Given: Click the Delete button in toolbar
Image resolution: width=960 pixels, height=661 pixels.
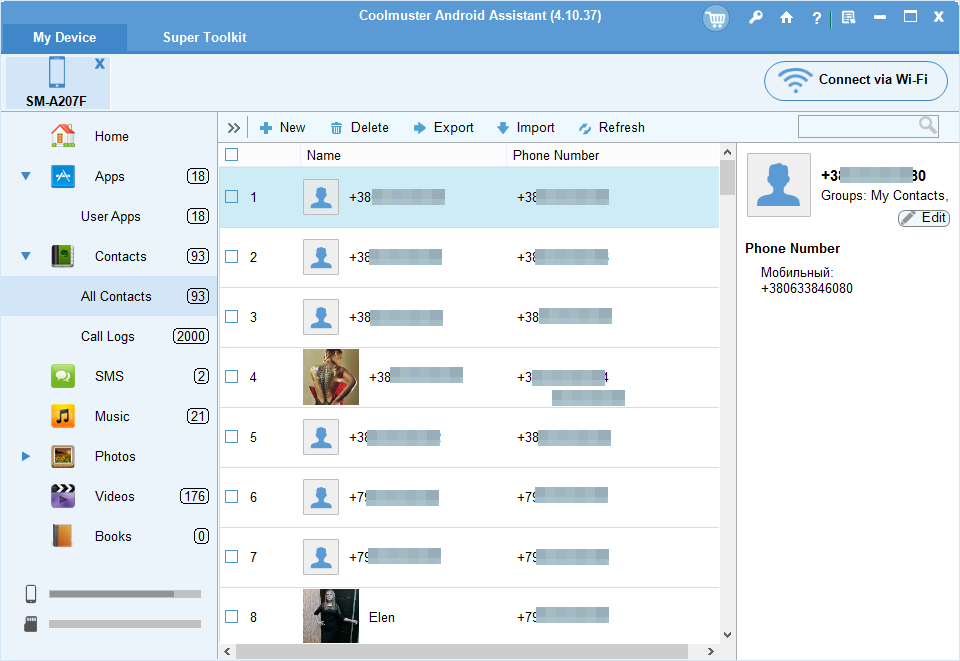Looking at the screenshot, I should (x=359, y=127).
